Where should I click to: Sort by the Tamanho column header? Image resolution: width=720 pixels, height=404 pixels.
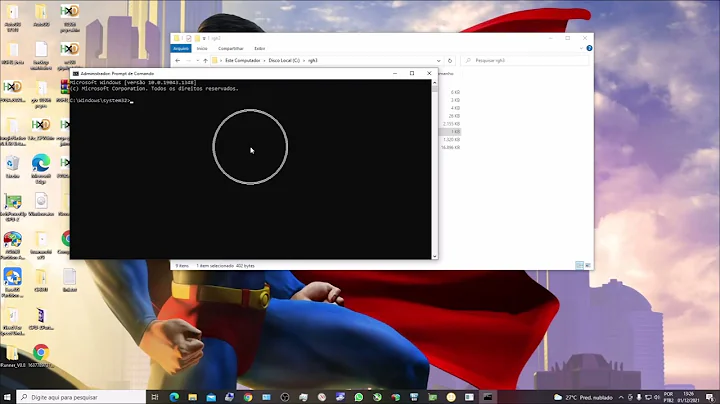(446, 73)
